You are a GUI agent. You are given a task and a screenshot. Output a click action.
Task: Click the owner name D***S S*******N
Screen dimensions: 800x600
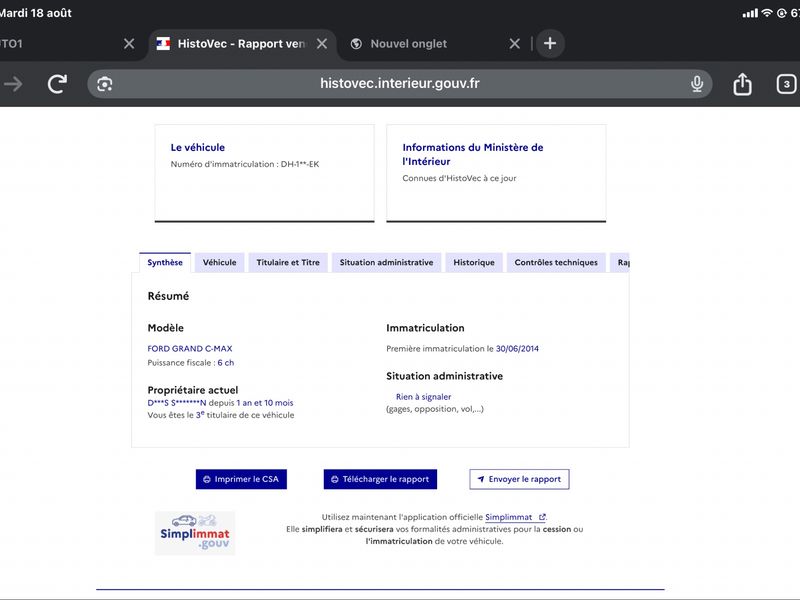[177, 403]
